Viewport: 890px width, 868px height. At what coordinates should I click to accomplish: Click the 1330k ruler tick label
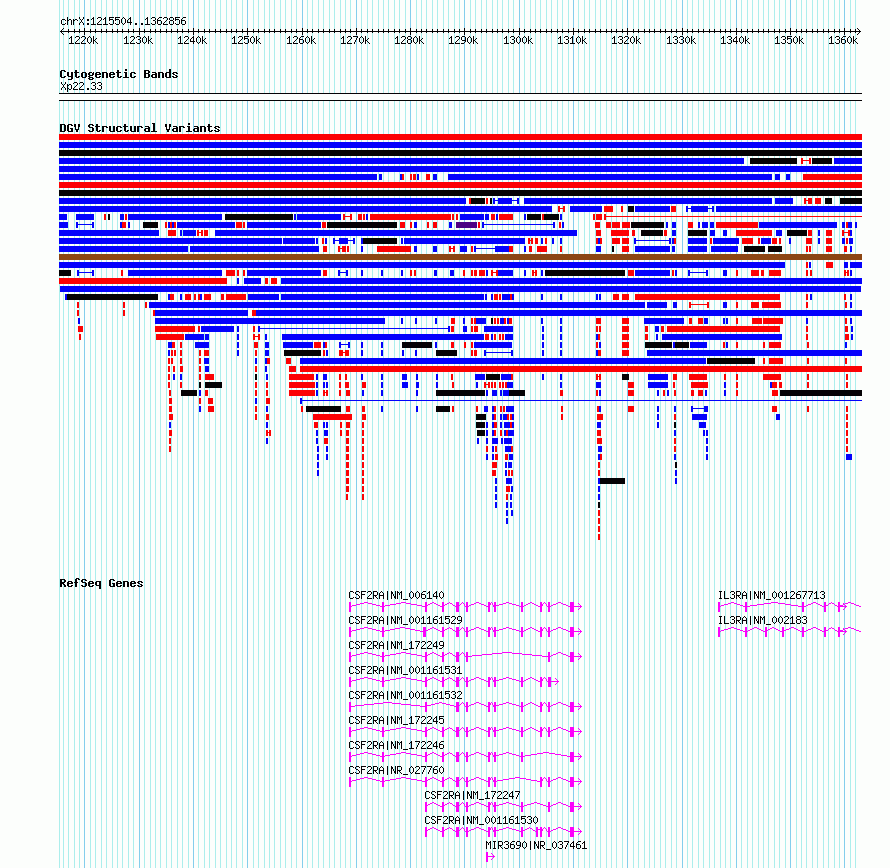pos(681,40)
